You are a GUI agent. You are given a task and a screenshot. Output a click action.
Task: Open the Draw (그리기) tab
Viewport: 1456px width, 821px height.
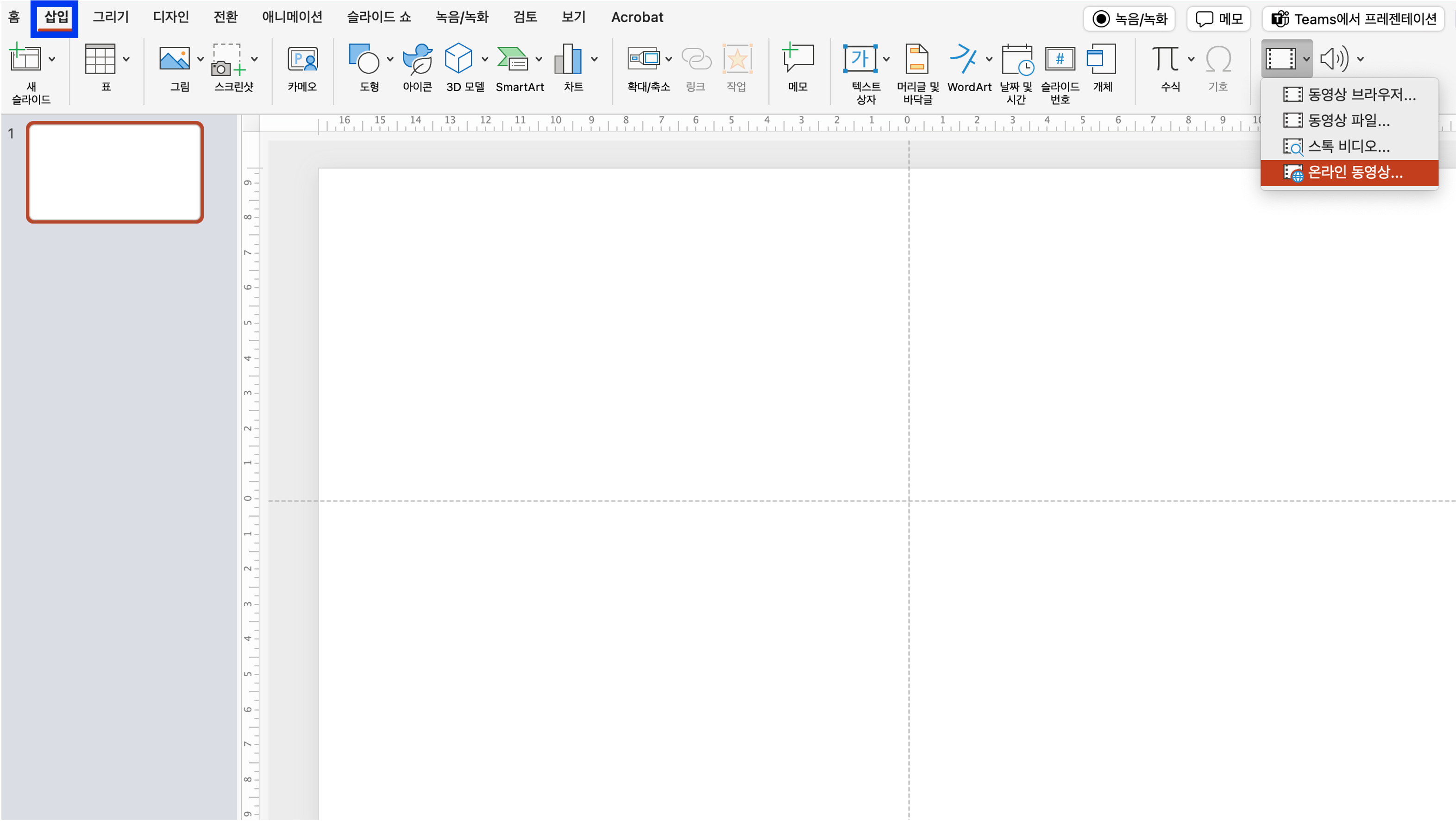coord(111,18)
